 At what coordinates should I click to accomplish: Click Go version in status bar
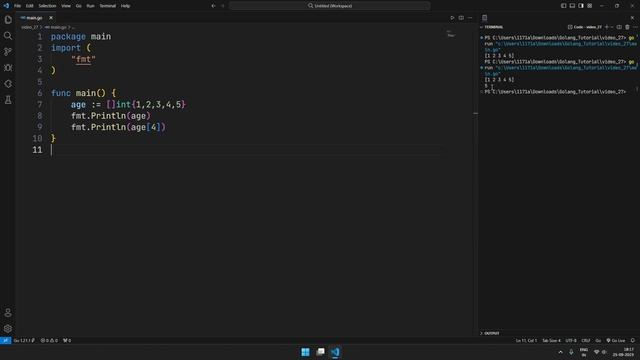coord(24,340)
